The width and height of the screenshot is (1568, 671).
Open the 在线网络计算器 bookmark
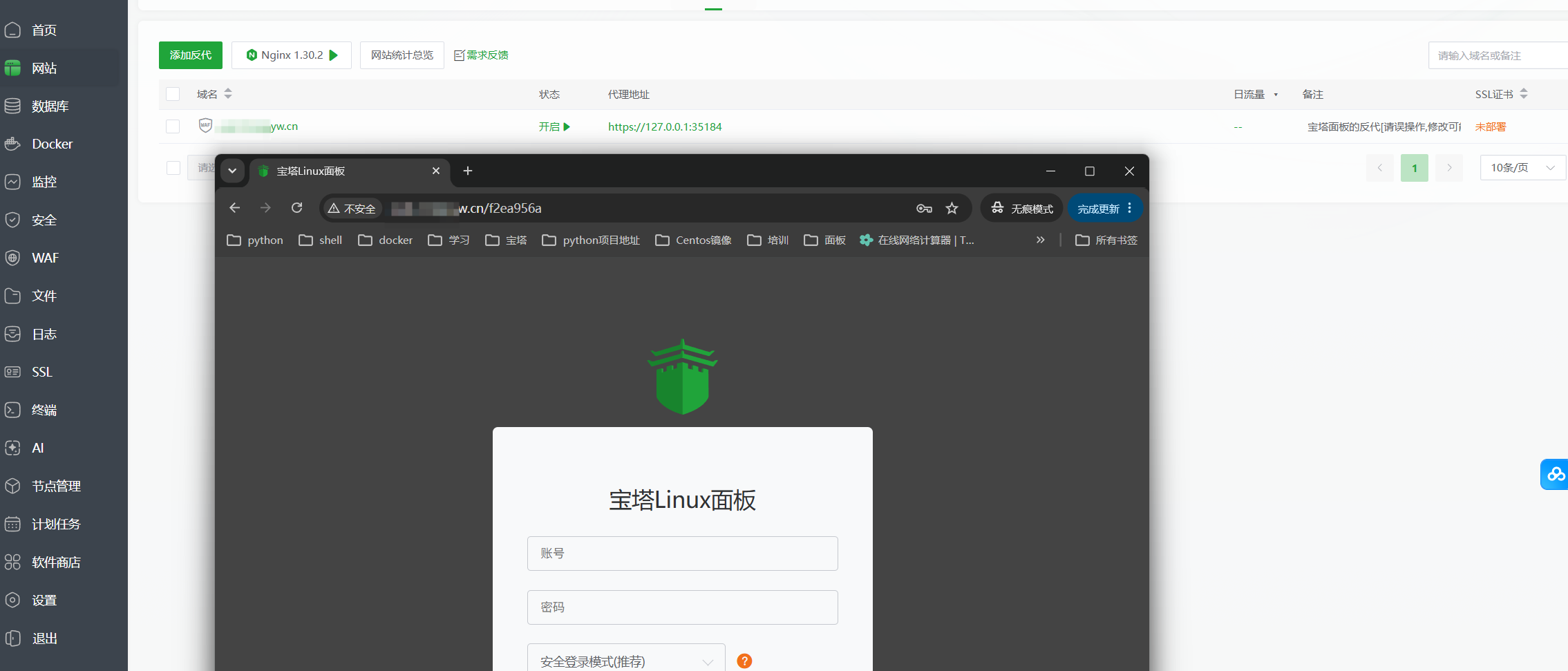(917, 240)
